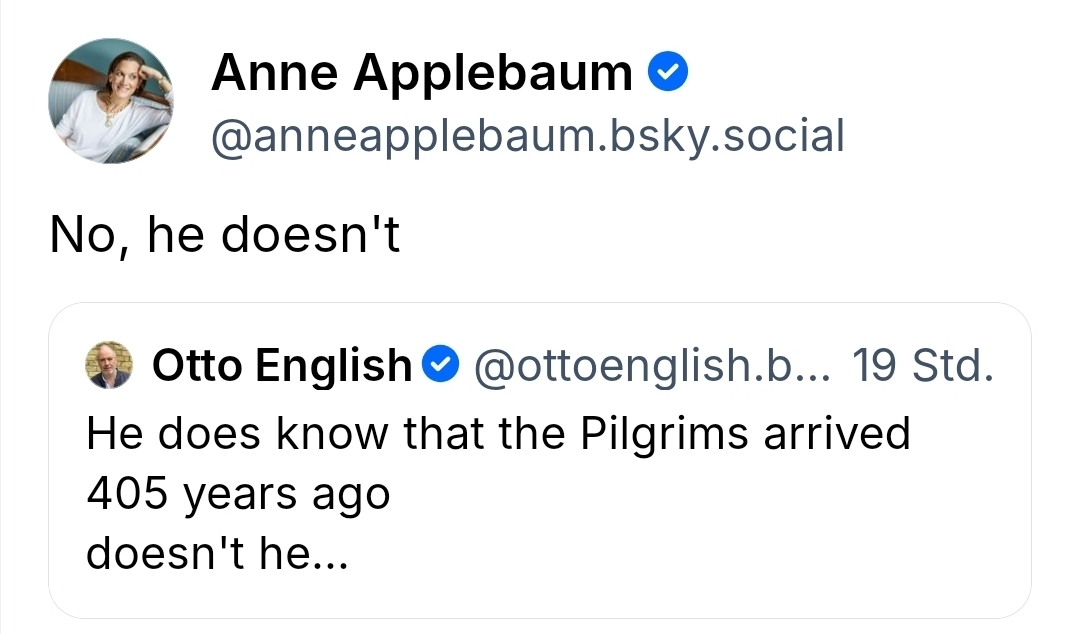Click Anne Applebaum's blue verified badge
The width and height of the screenshot is (1080, 634).
[x=667, y=72]
